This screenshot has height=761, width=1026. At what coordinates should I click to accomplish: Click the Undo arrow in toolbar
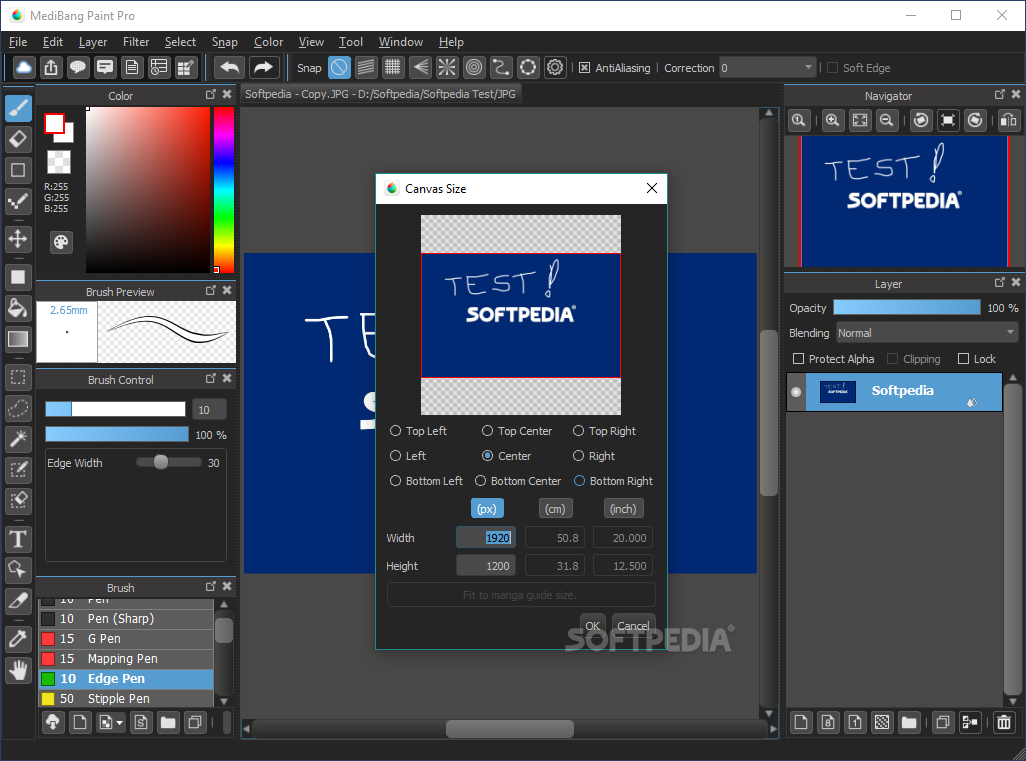230,67
